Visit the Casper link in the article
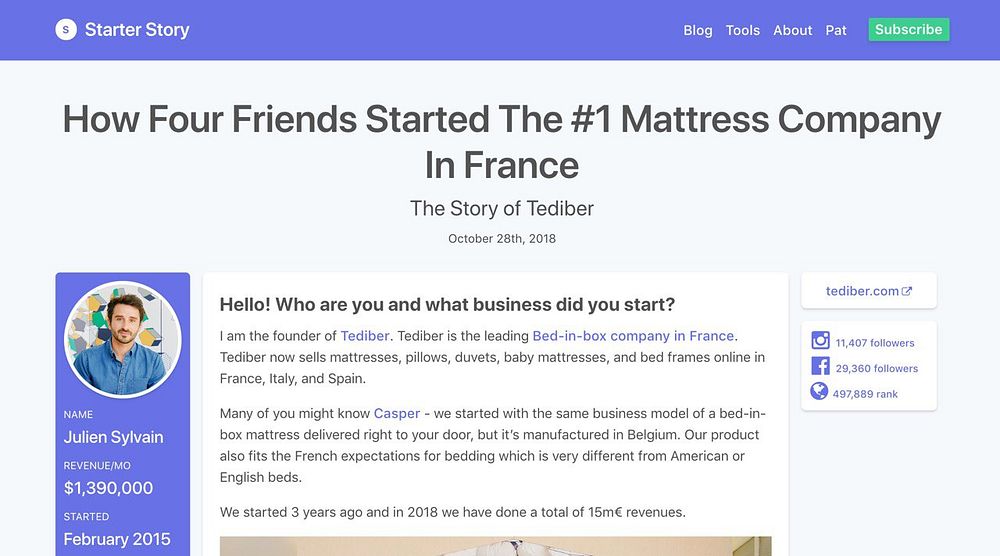Screen dimensions: 1000x556 click(x=397, y=413)
